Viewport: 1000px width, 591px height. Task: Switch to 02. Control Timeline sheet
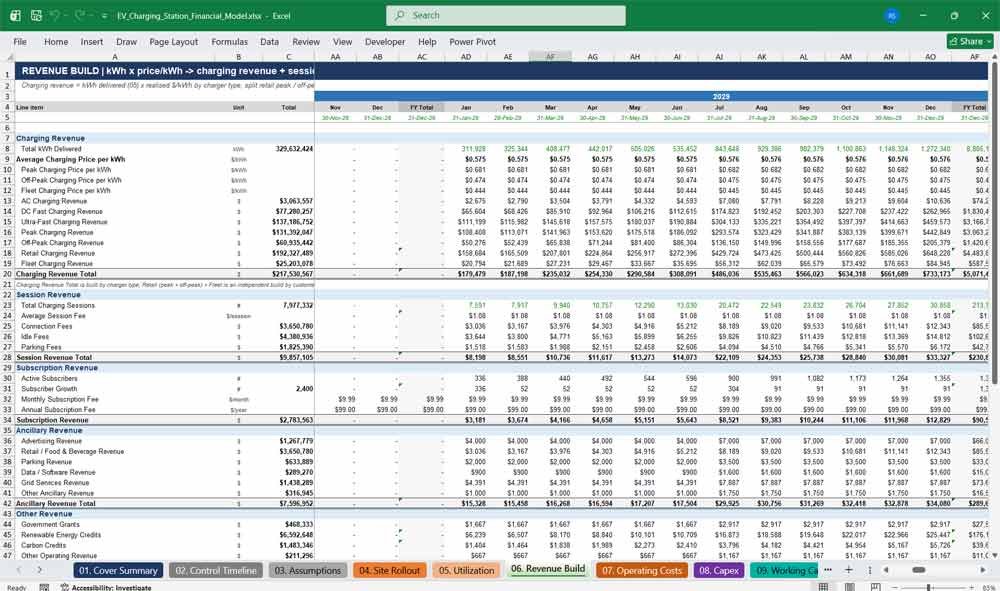click(x=216, y=571)
